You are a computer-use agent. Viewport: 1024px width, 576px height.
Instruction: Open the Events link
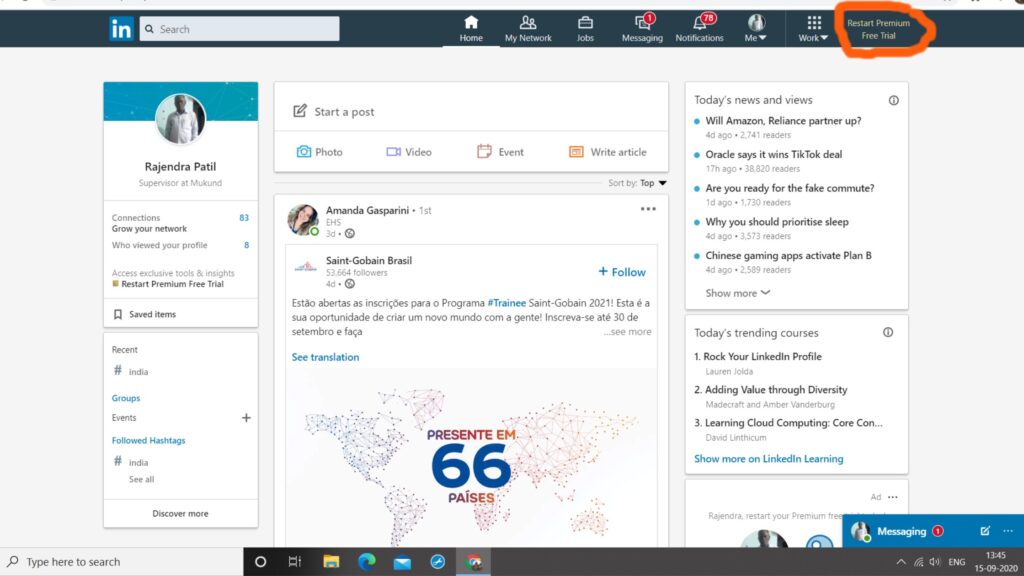[123, 417]
